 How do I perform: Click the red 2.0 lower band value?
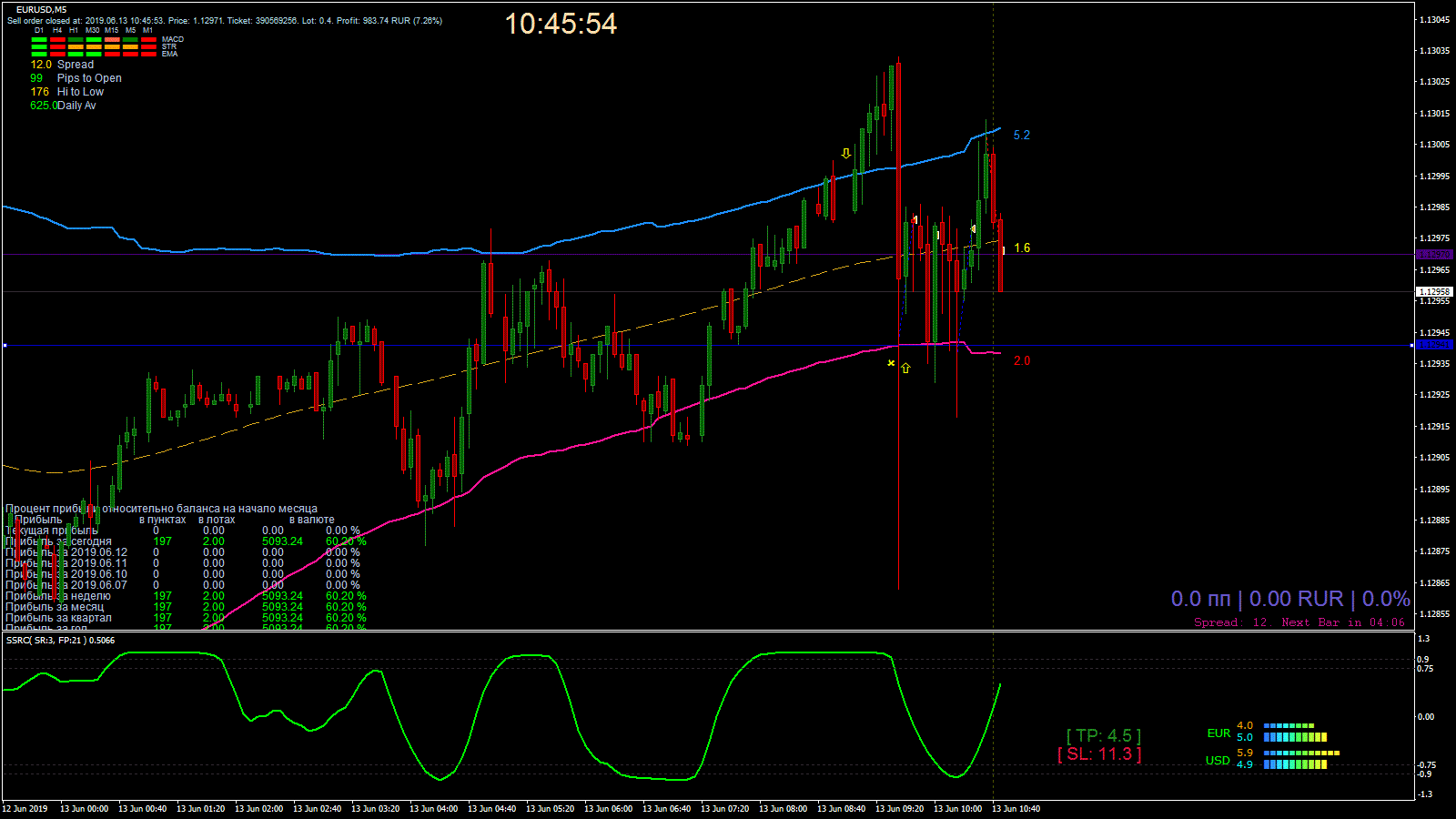coord(1022,361)
